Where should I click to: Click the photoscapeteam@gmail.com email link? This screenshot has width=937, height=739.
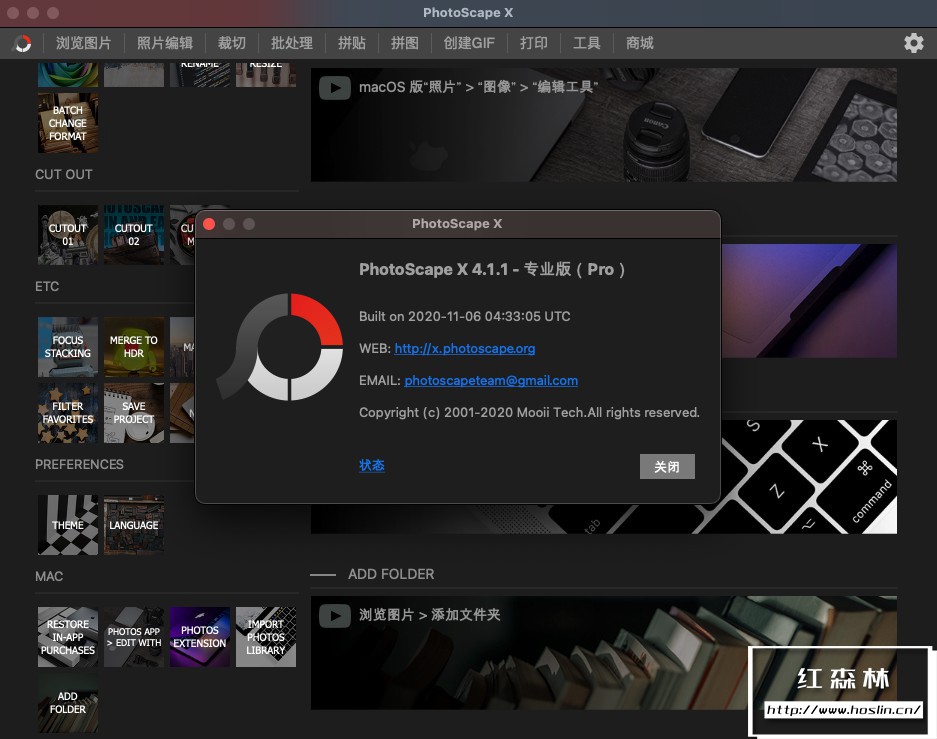click(x=491, y=381)
